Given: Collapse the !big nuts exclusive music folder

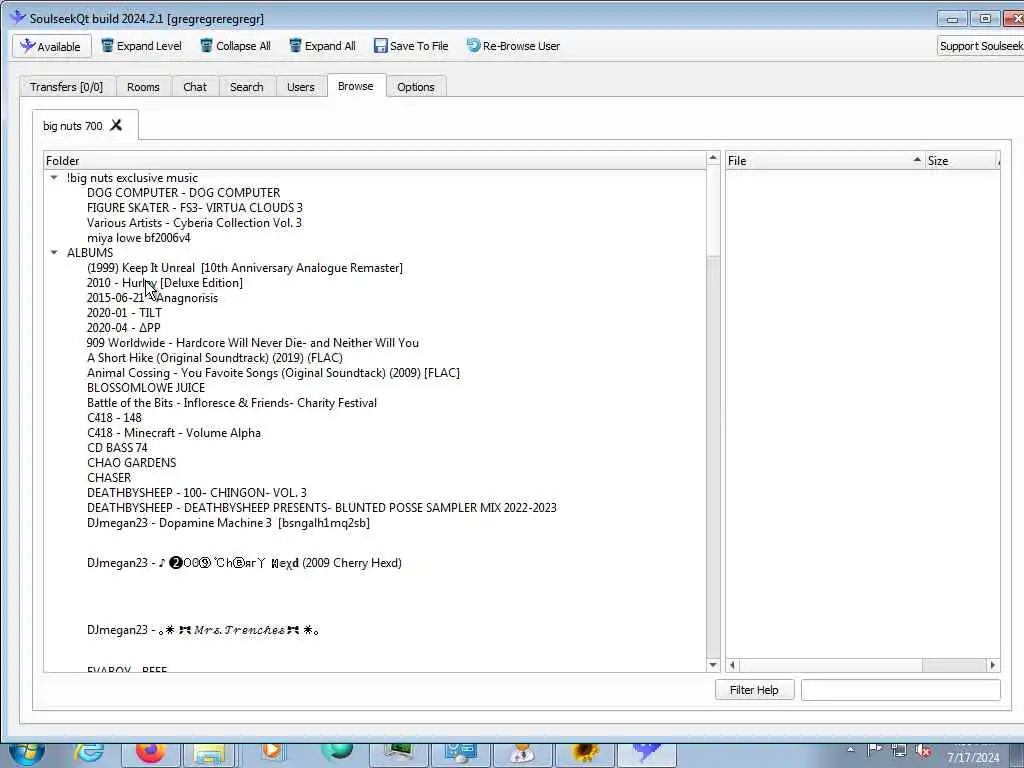Looking at the screenshot, I should 54,178.
